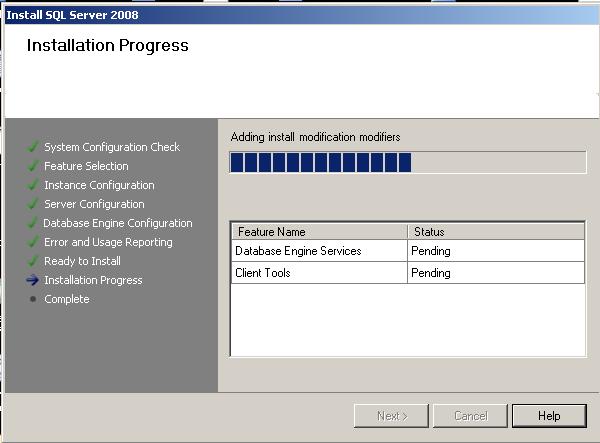Select the Ready to Install step

tap(82, 261)
